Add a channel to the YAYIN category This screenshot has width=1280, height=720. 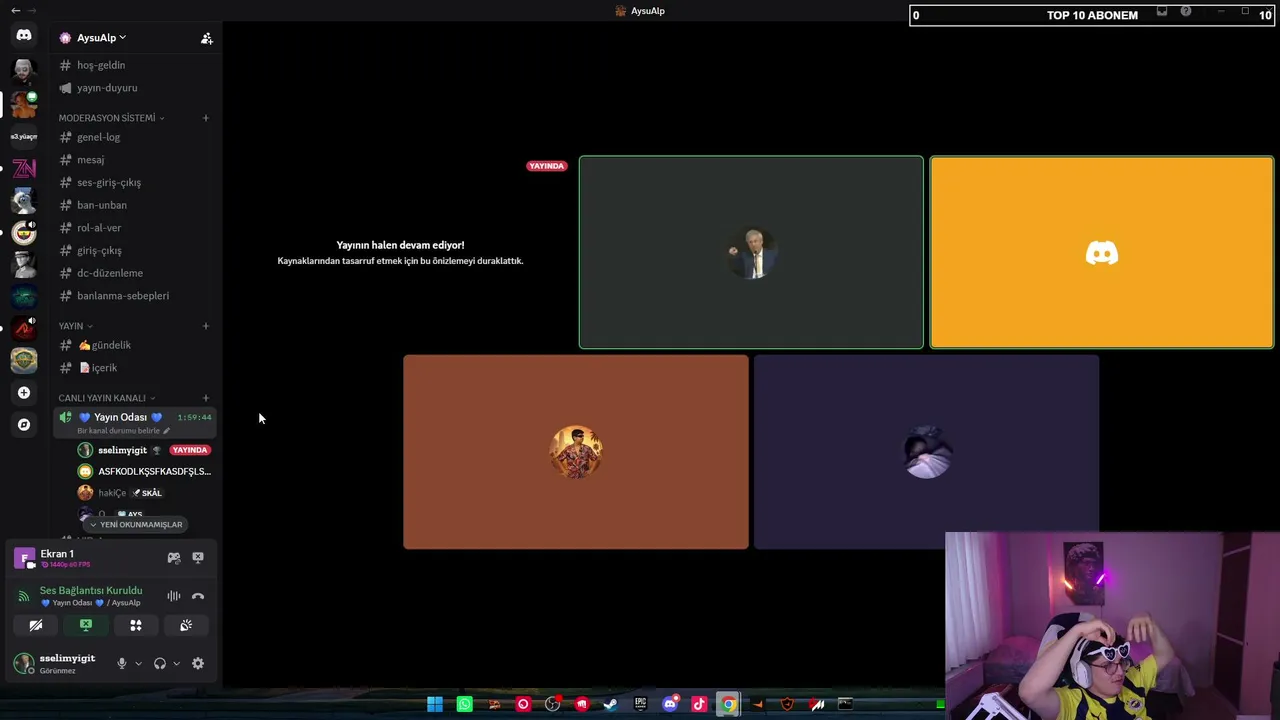click(206, 326)
